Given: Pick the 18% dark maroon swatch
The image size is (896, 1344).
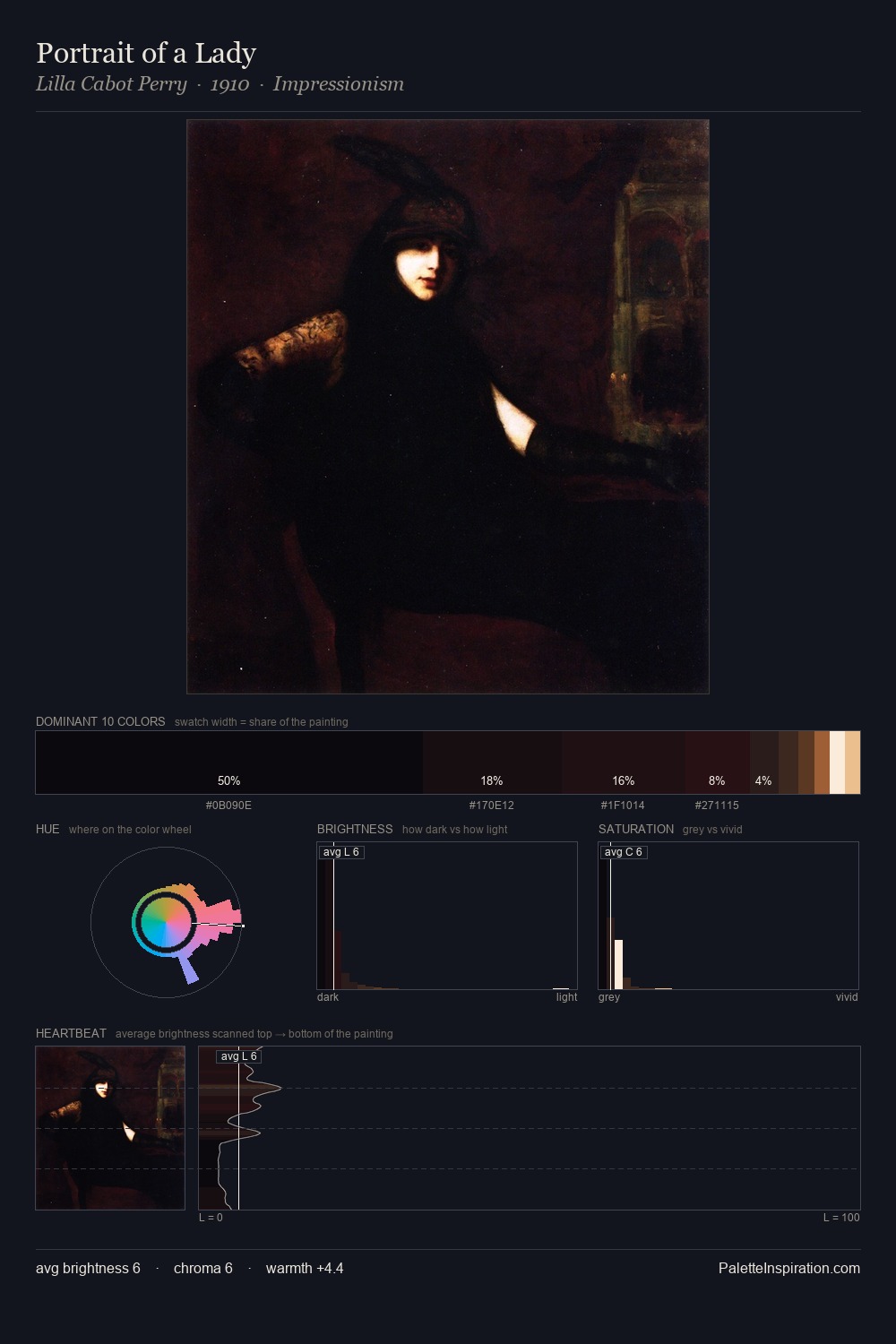Looking at the screenshot, I should (492, 762).
